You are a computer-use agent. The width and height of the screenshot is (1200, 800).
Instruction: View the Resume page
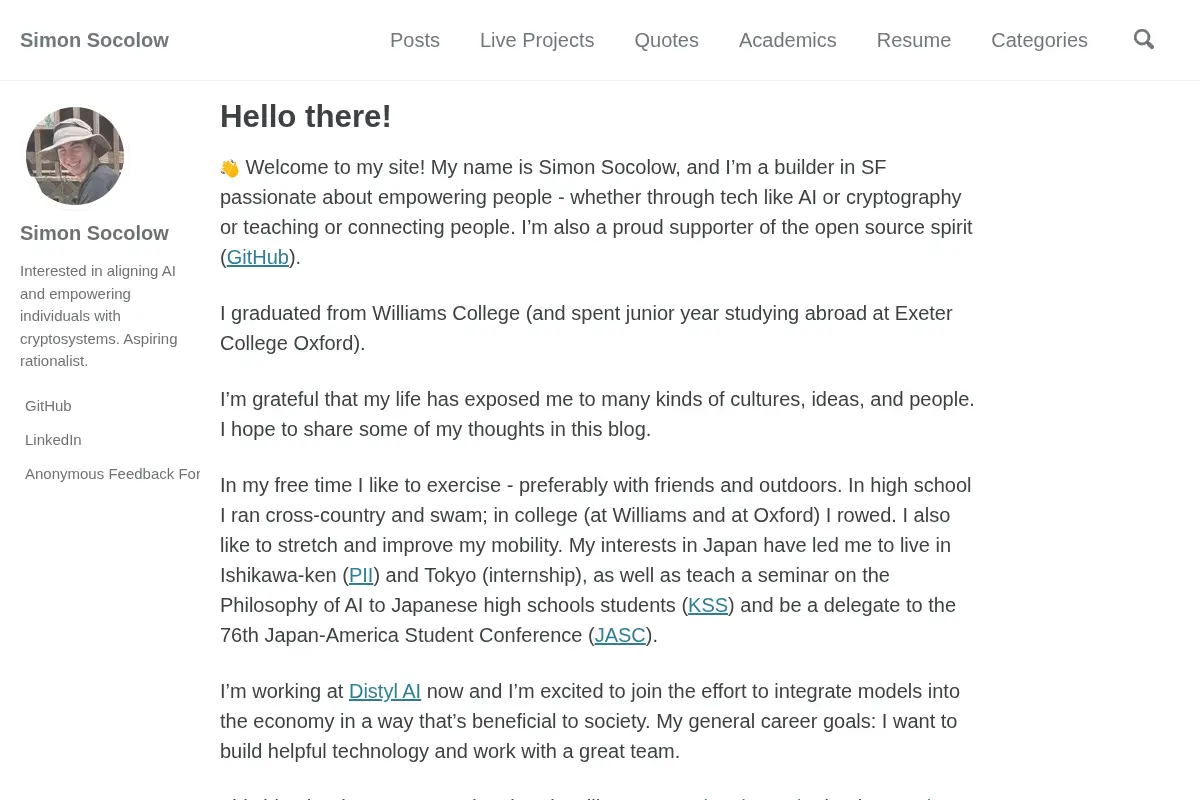[x=914, y=40]
